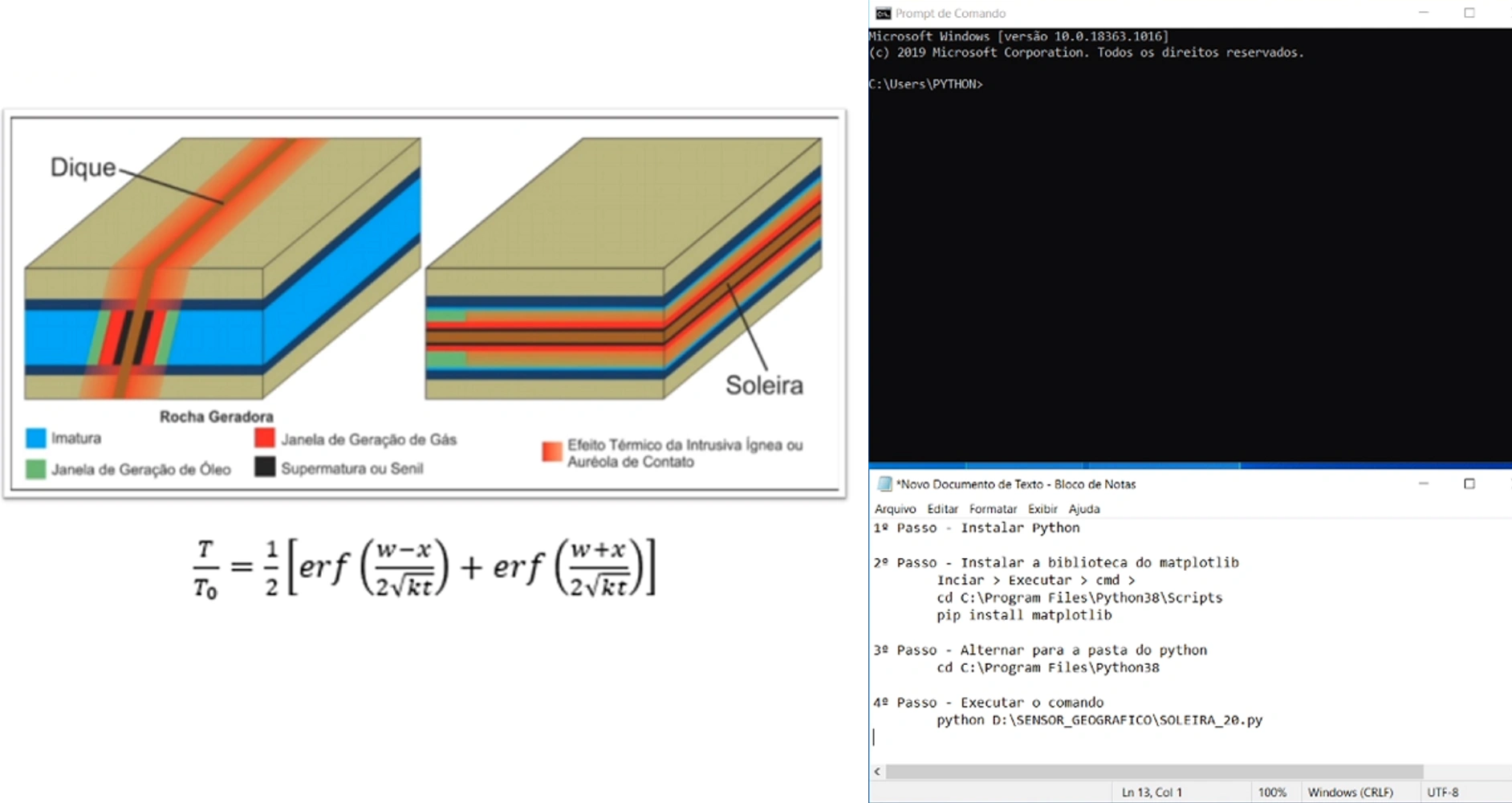Click the red Janela de Geração de Gás swatch
Image resolution: width=1512 pixels, height=803 pixels.
tap(265, 438)
